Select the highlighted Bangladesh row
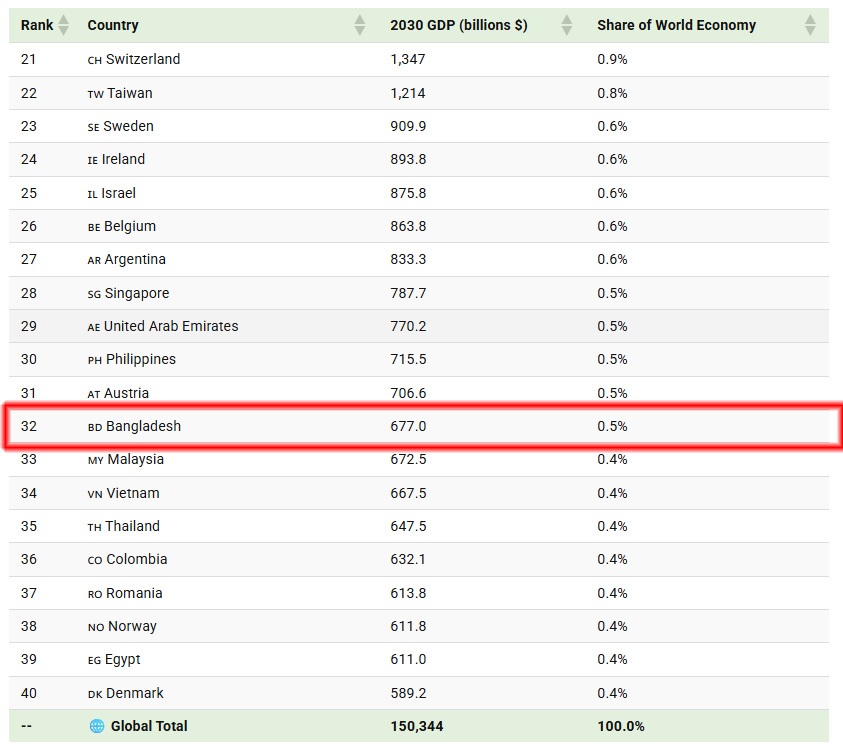Viewport: 843px width, 751px height. [x=423, y=426]
